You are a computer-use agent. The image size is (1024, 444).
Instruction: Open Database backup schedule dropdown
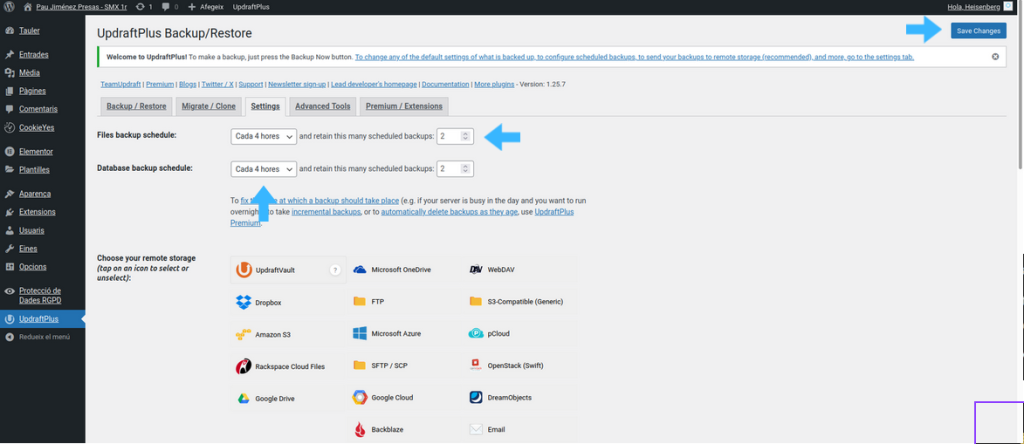coord(264,169)
